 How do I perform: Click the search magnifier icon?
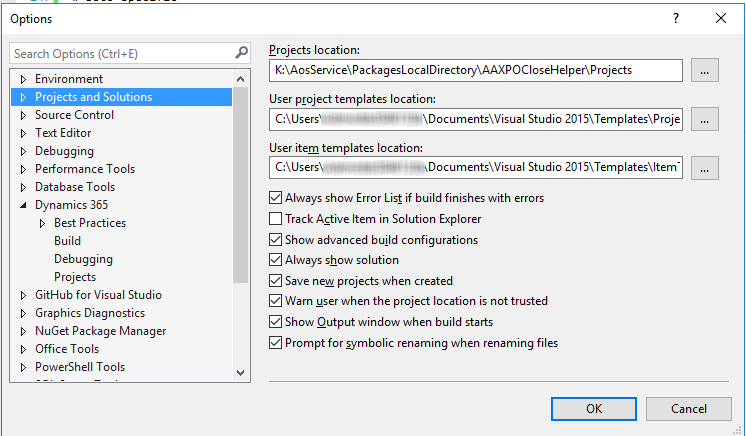[241, 53]
